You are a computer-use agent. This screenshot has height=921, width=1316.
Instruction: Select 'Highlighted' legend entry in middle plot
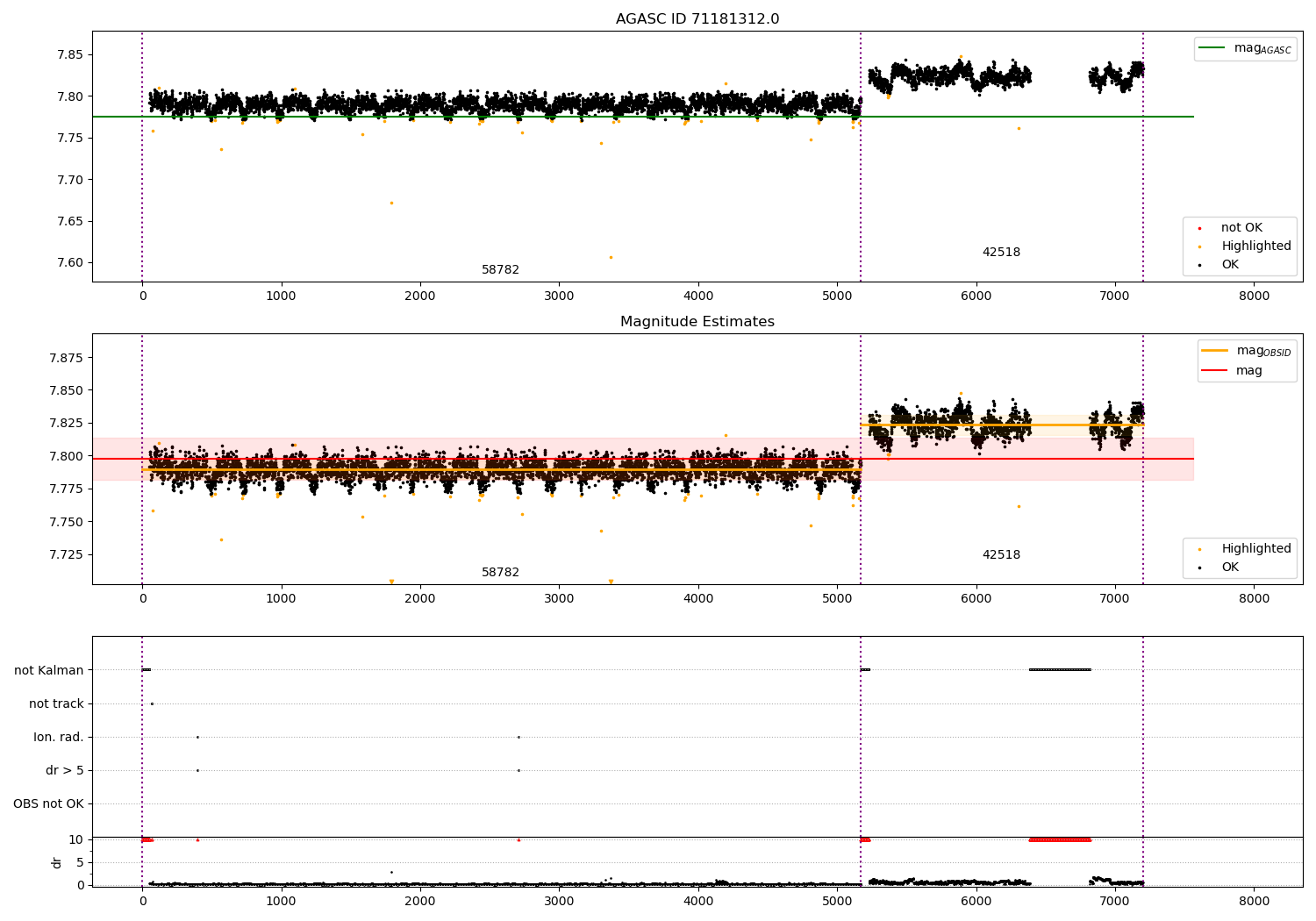point(1246,549)
